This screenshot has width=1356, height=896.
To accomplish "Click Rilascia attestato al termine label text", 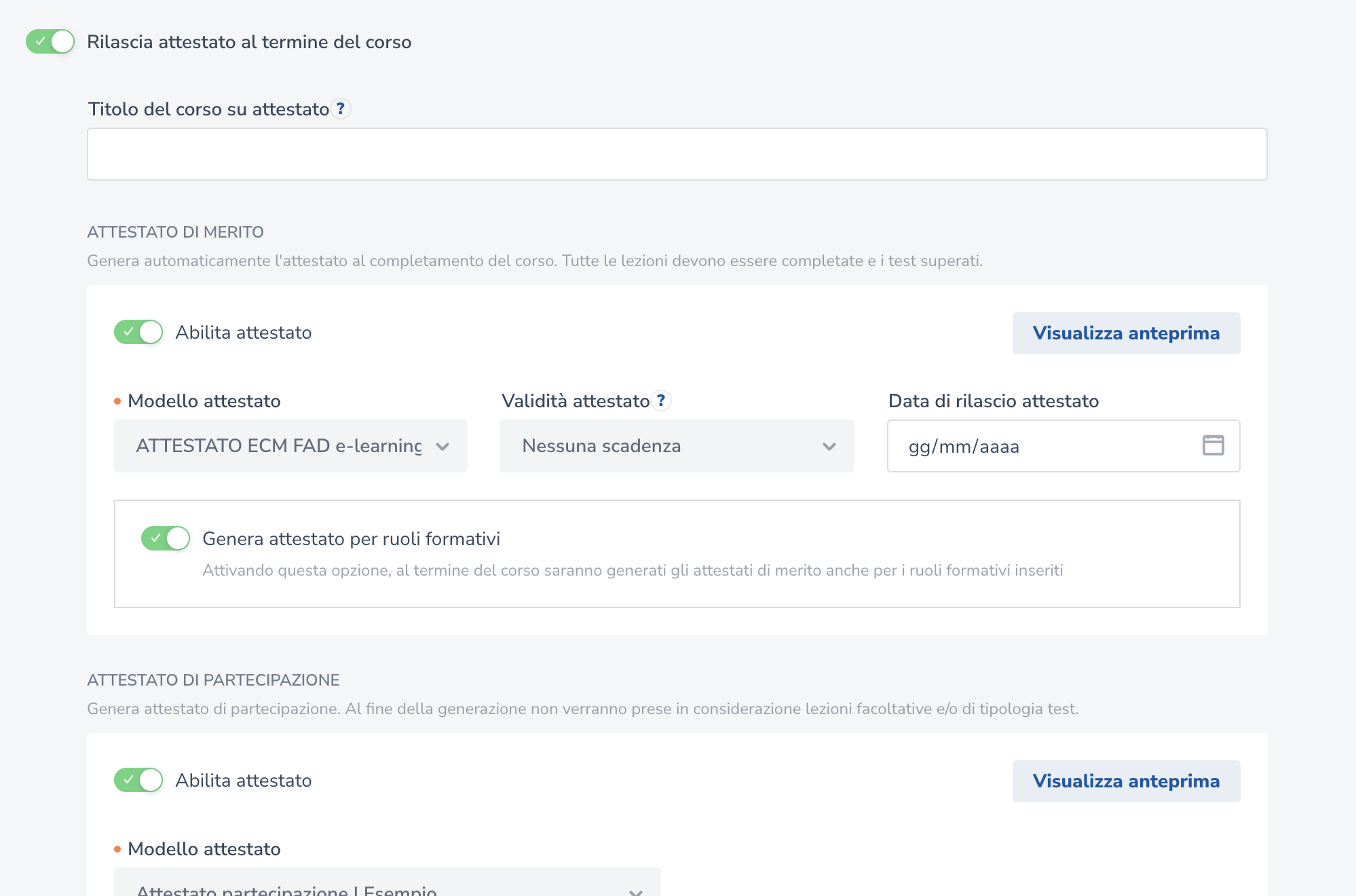I will 249,42.
